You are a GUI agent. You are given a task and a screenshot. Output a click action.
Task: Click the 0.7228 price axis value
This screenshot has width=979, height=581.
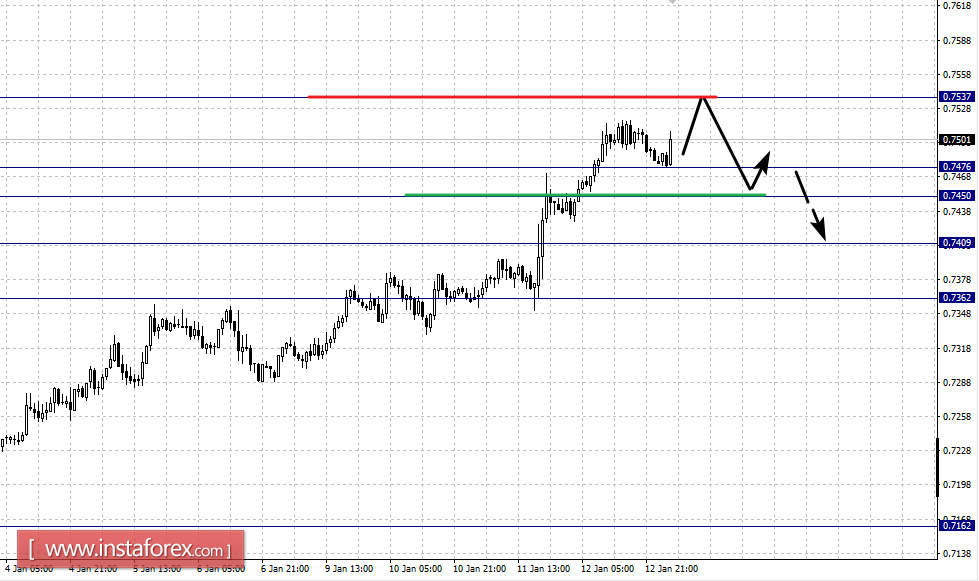coord(957,451)
